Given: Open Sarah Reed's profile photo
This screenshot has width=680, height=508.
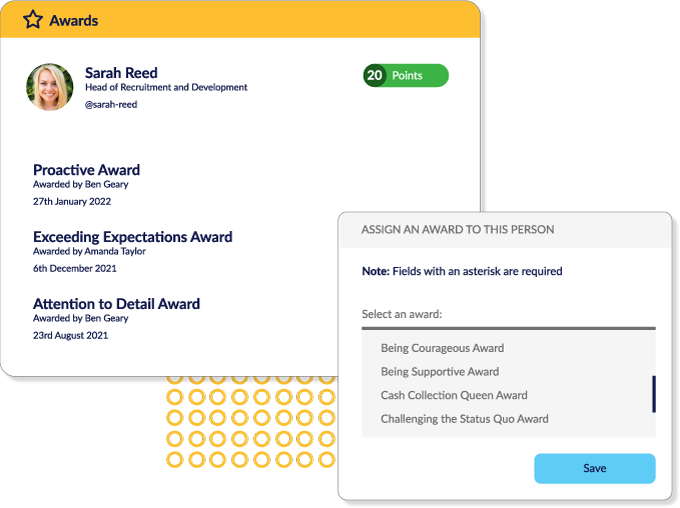Looking at the screenshot, I should [49, 87].
